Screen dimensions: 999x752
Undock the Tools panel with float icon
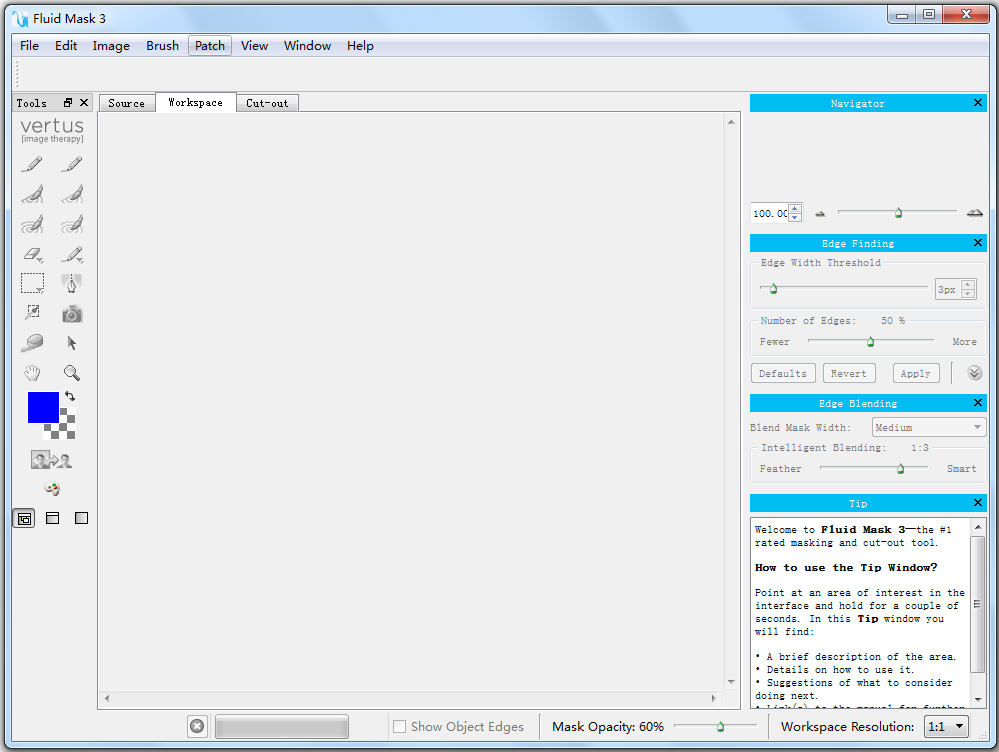point(68,103)
